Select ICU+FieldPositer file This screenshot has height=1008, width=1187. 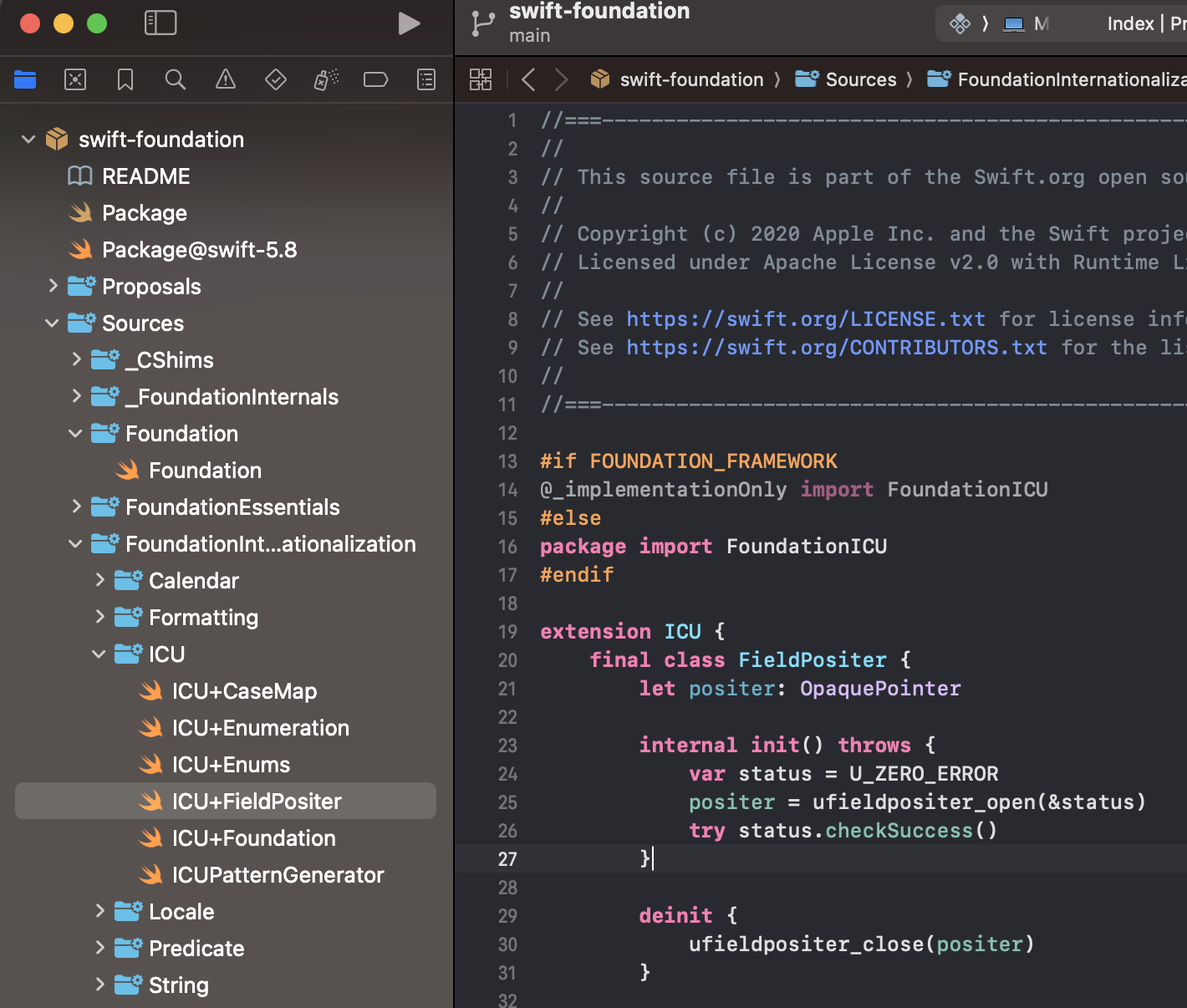pyautogui.click(x=226, y=801)
